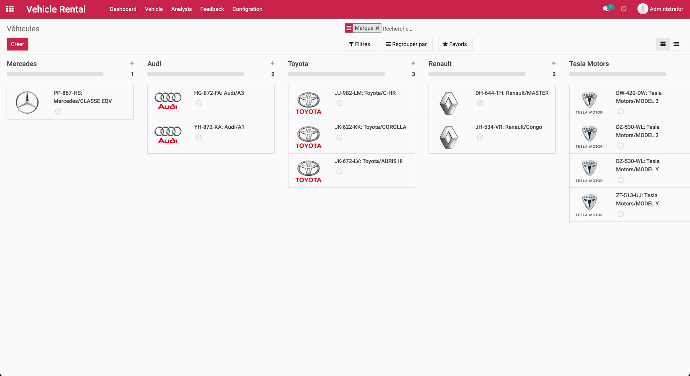The height and width of the screenshot is (376, 690).
Task: Click the Audi column progress bar
Action: point(195,74)
